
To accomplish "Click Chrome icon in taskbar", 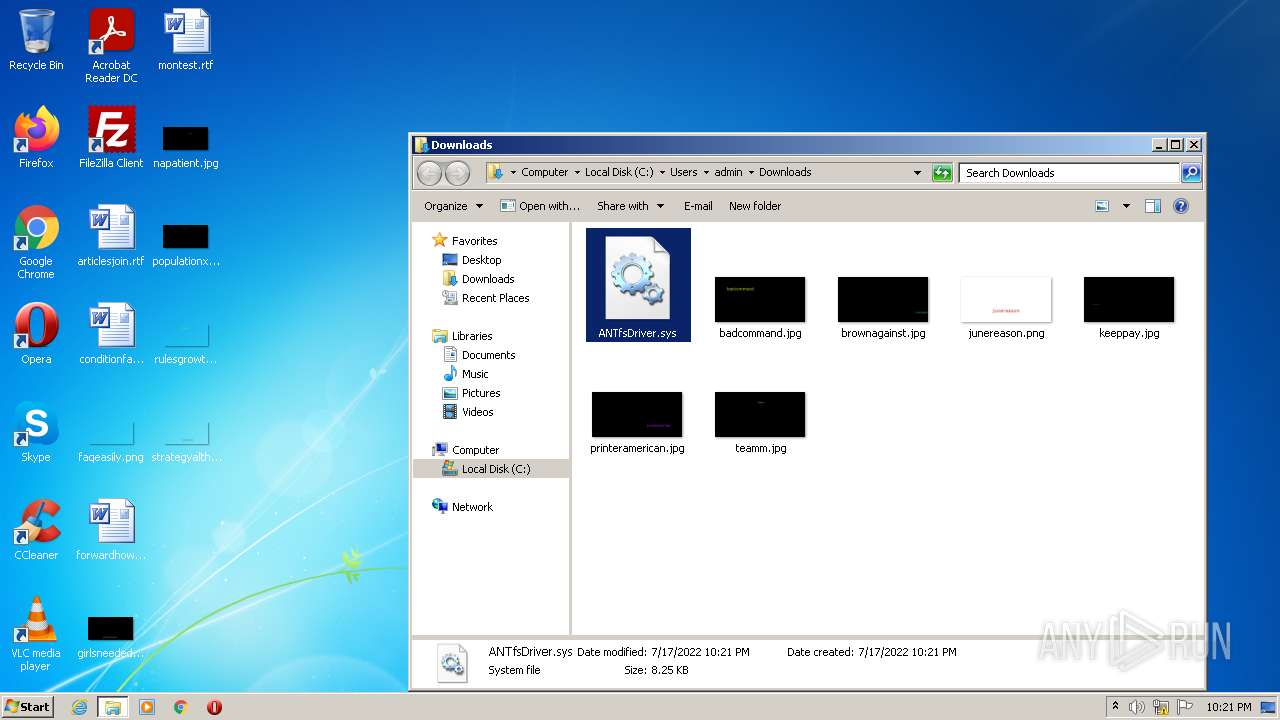I will point(181,707).
